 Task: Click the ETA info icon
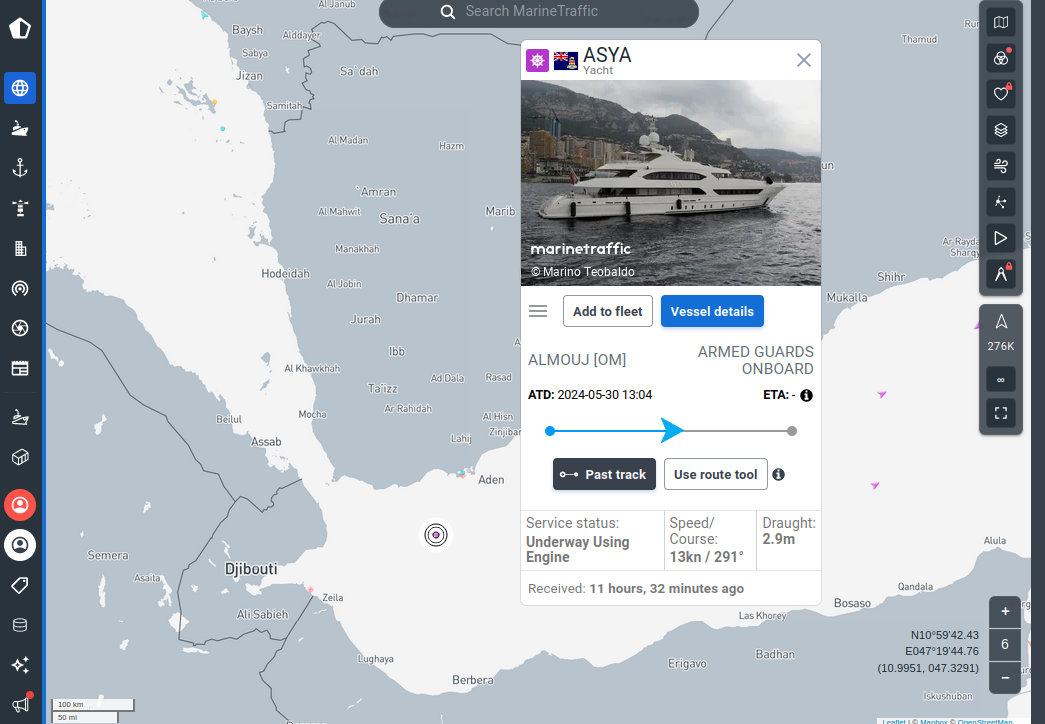[x=806, y=395]
